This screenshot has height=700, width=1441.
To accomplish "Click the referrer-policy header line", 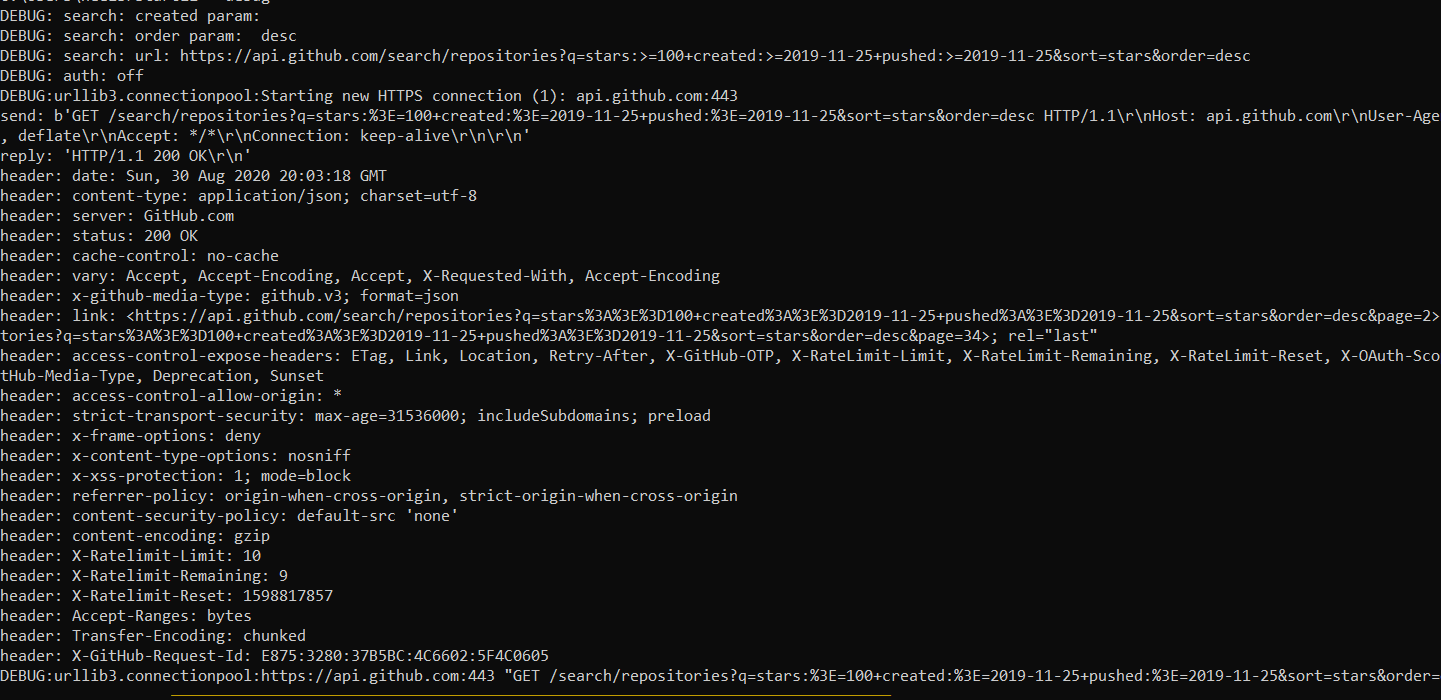I will point(369,496).
